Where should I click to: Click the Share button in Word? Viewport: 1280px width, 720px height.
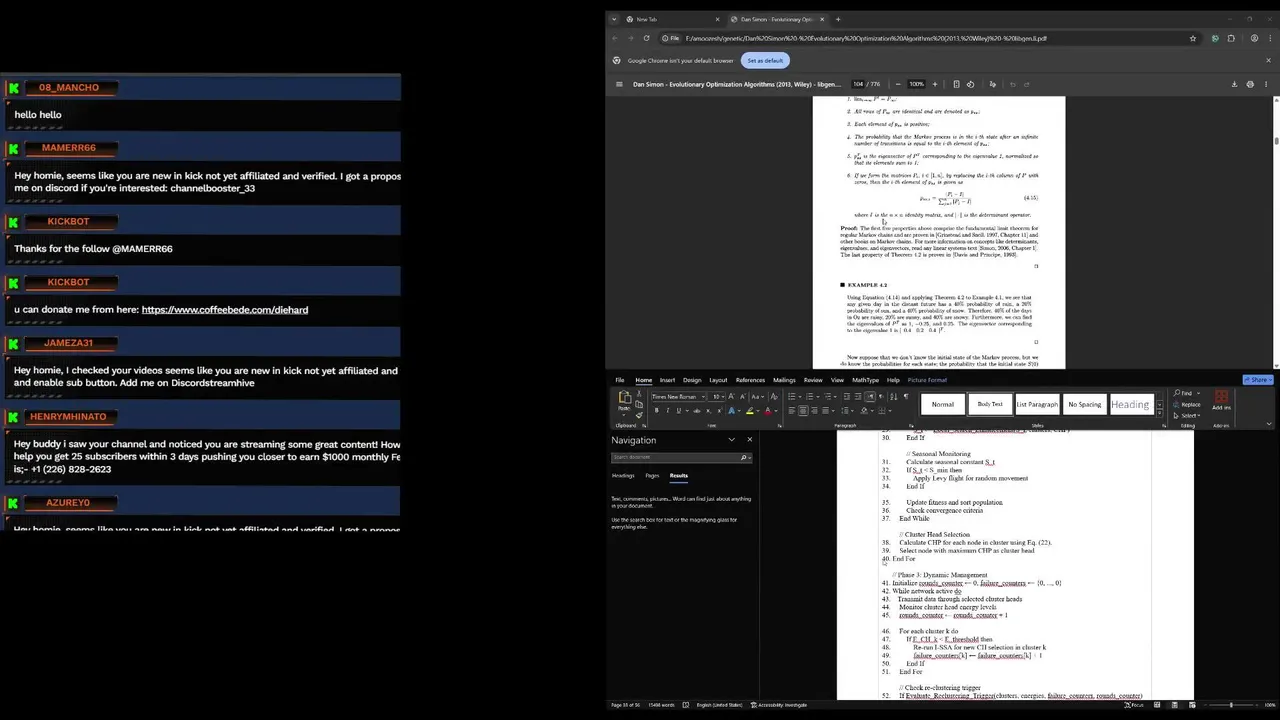1257,380
